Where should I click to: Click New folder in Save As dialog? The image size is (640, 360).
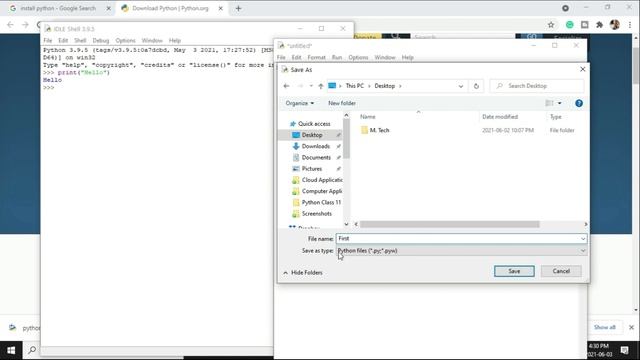click(x=342, y=103)
